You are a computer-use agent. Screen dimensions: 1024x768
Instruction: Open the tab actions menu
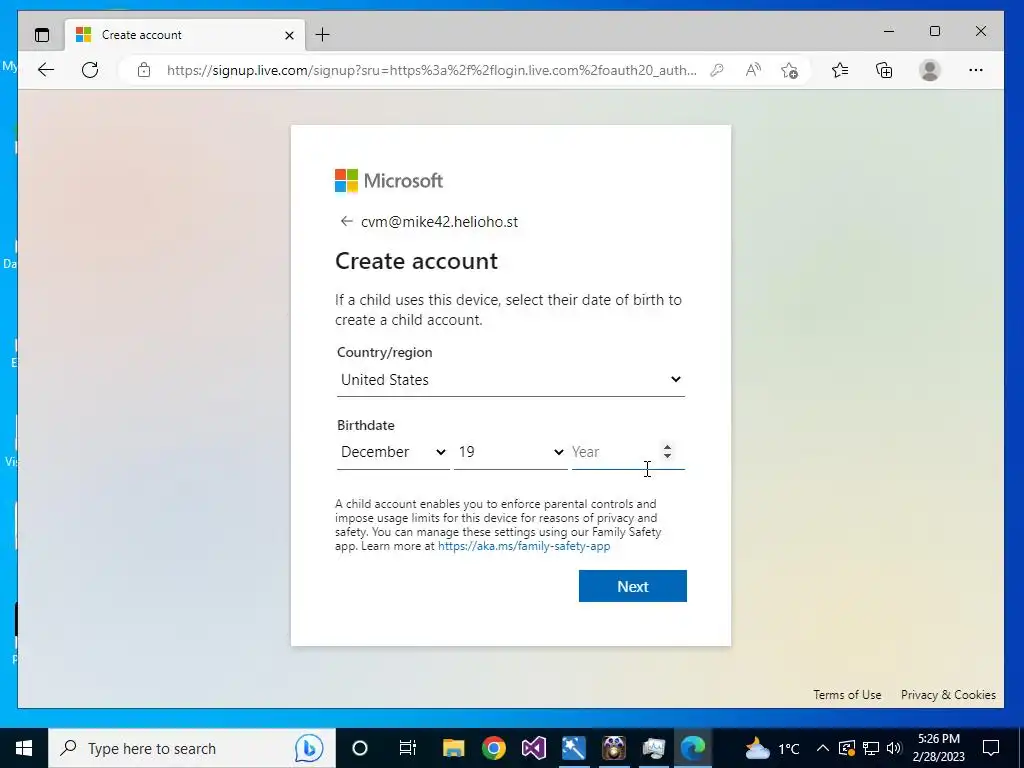click(x=42, y=35)
